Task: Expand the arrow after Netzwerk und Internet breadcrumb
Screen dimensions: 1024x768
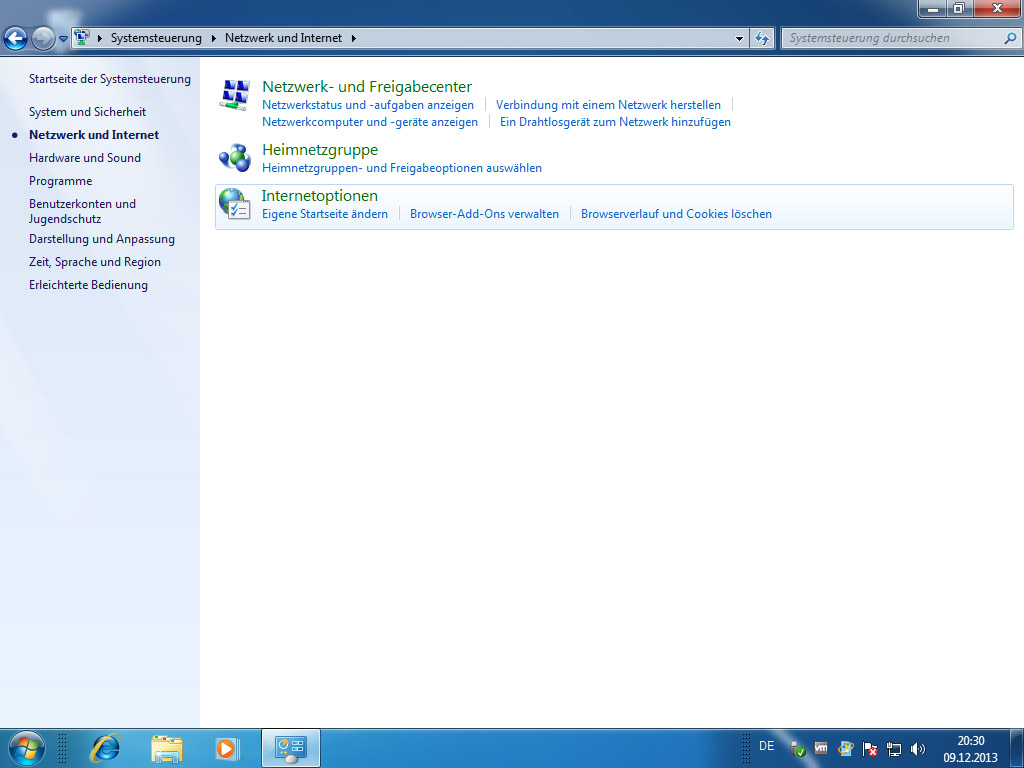Action: (353, 38)
